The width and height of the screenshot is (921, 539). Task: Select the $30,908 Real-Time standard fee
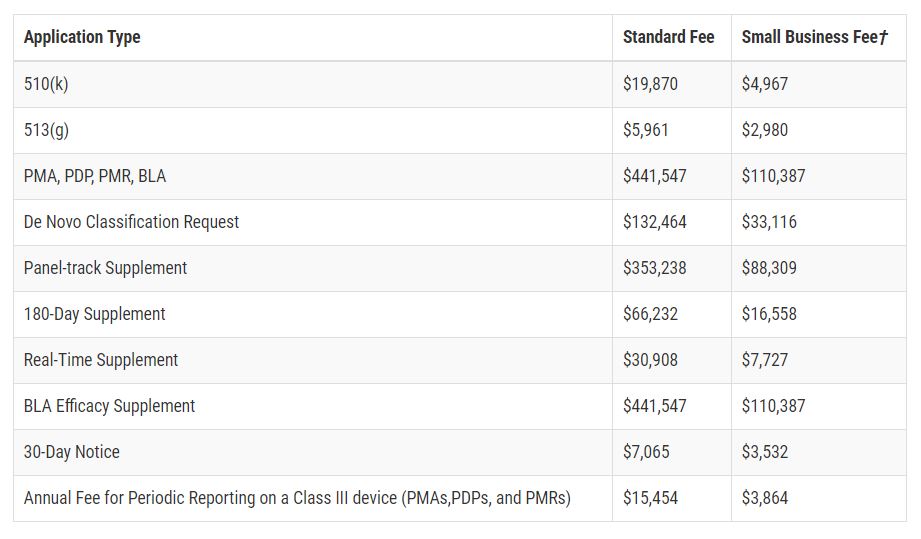(x=650, y=360)
